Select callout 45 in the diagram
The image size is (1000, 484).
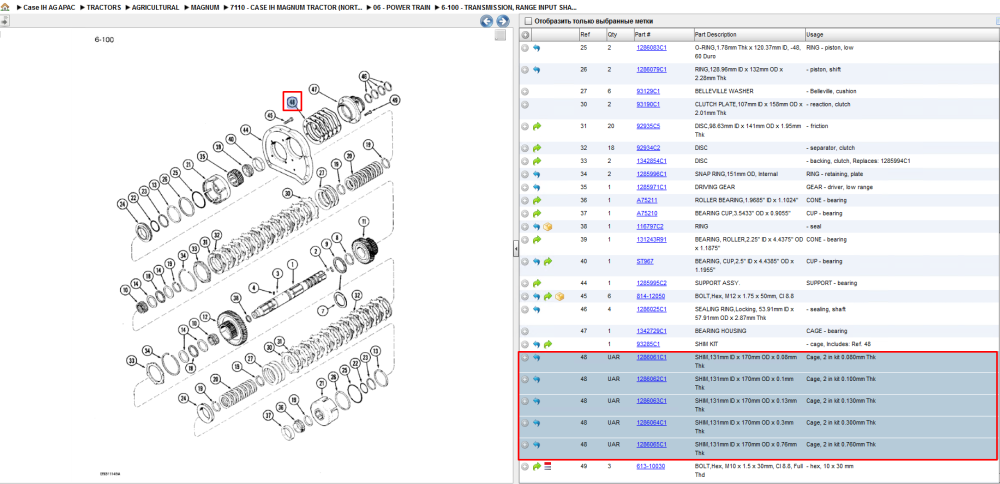click(270, 115)
